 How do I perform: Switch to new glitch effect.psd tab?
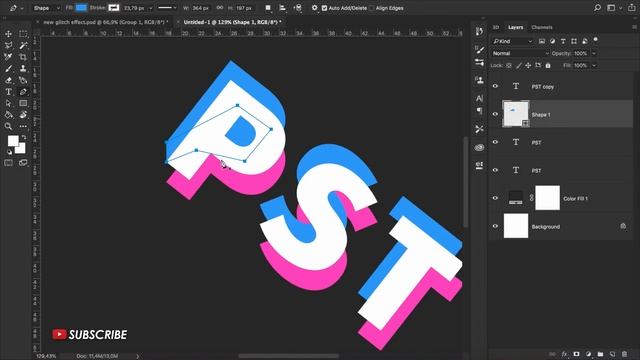tap(105, 22)
